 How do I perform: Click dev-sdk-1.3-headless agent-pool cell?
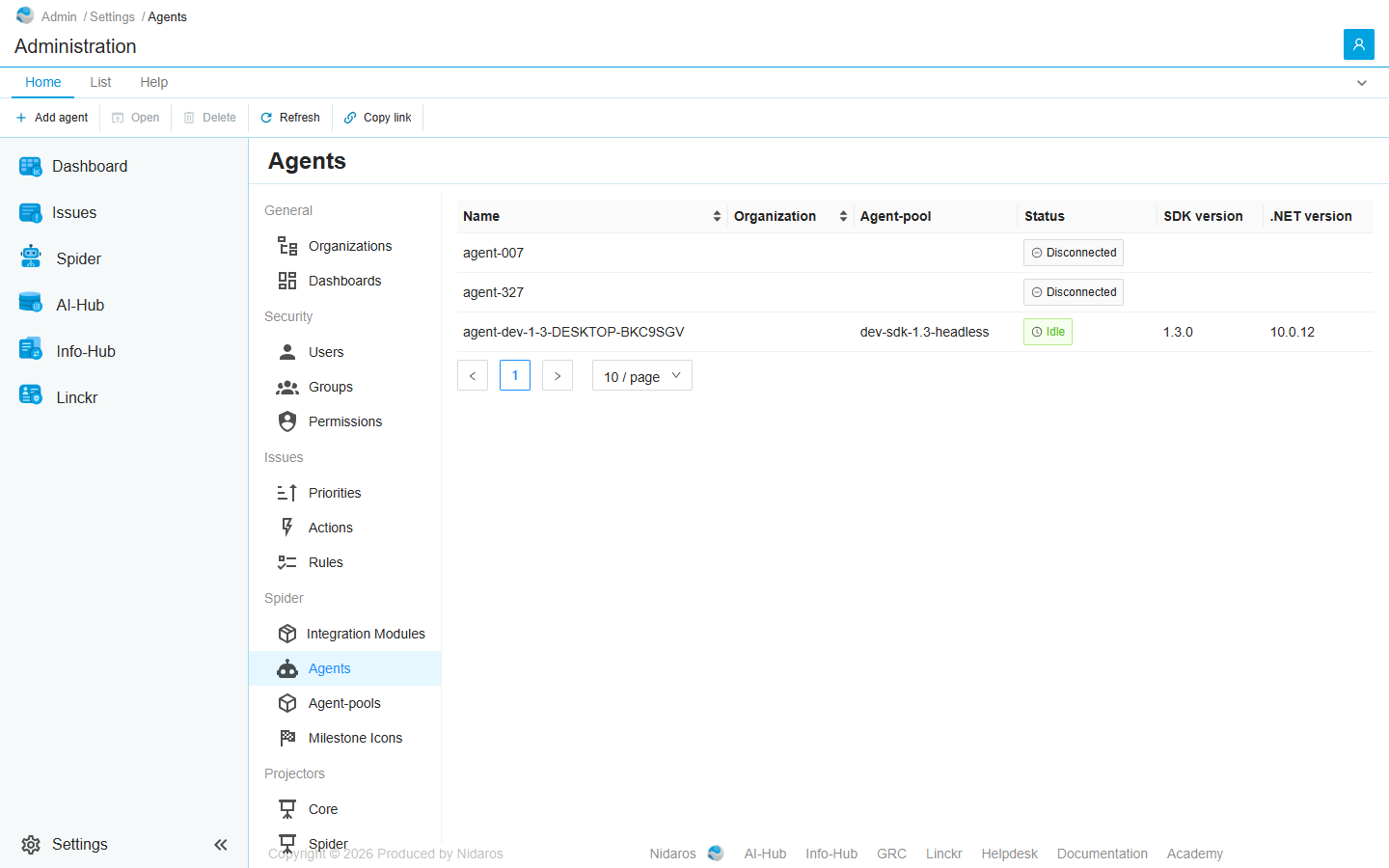[924, 332]
